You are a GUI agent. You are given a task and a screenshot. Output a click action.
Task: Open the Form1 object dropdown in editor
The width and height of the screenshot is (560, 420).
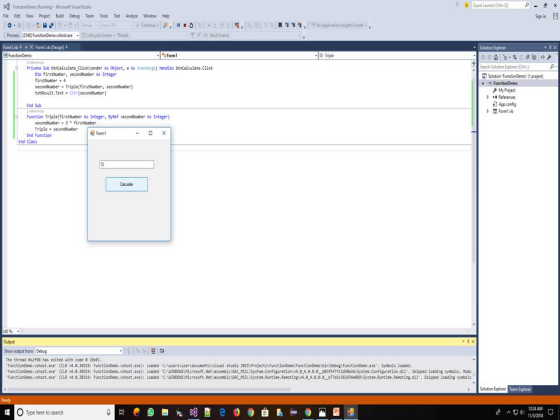[x=316, y=55]
